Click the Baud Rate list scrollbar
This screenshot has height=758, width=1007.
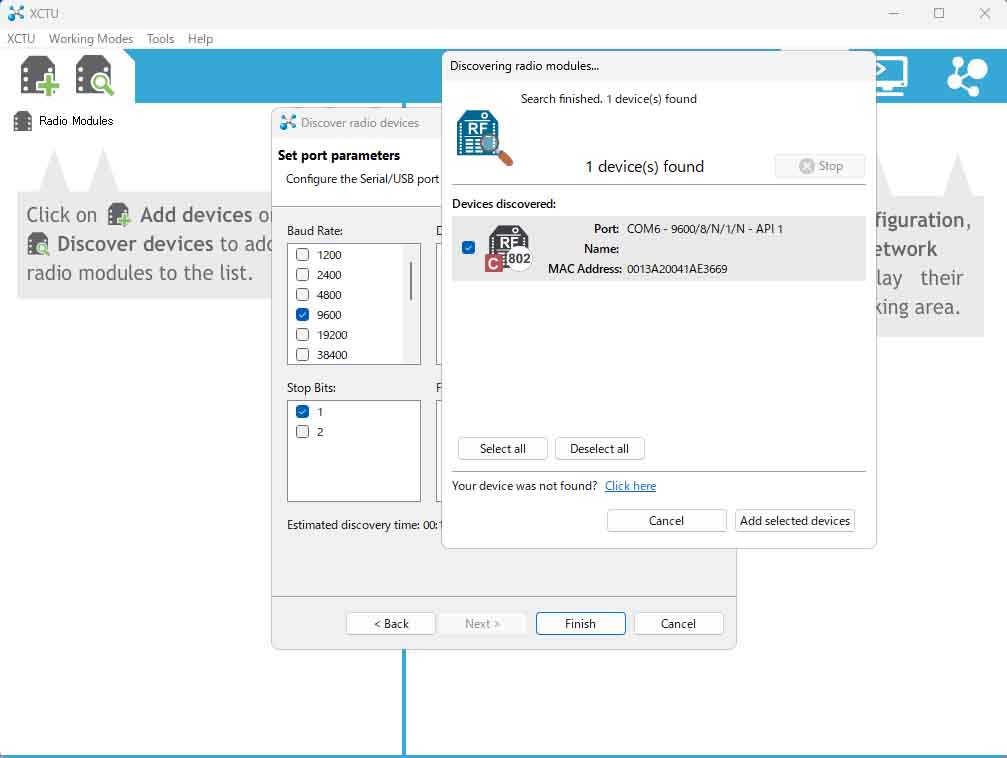pyautogui.click(x=411, y=280)
